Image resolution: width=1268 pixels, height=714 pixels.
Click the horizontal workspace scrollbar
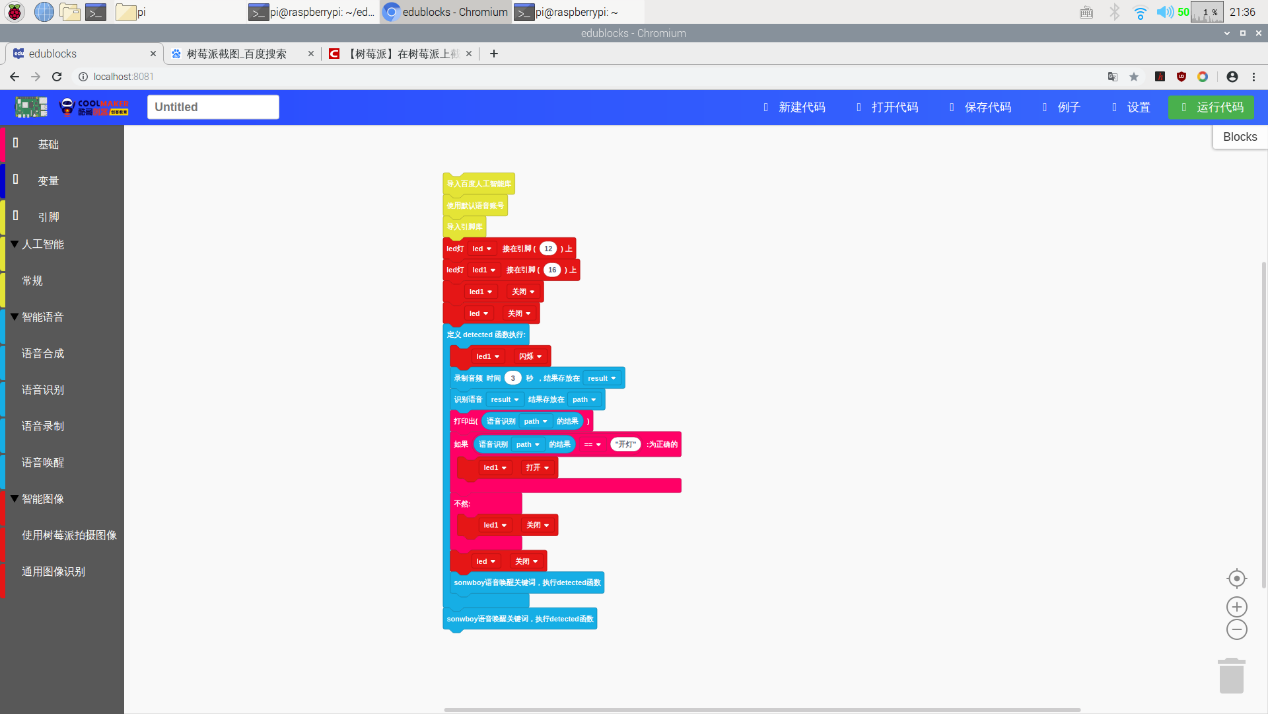tap(762, 710)
